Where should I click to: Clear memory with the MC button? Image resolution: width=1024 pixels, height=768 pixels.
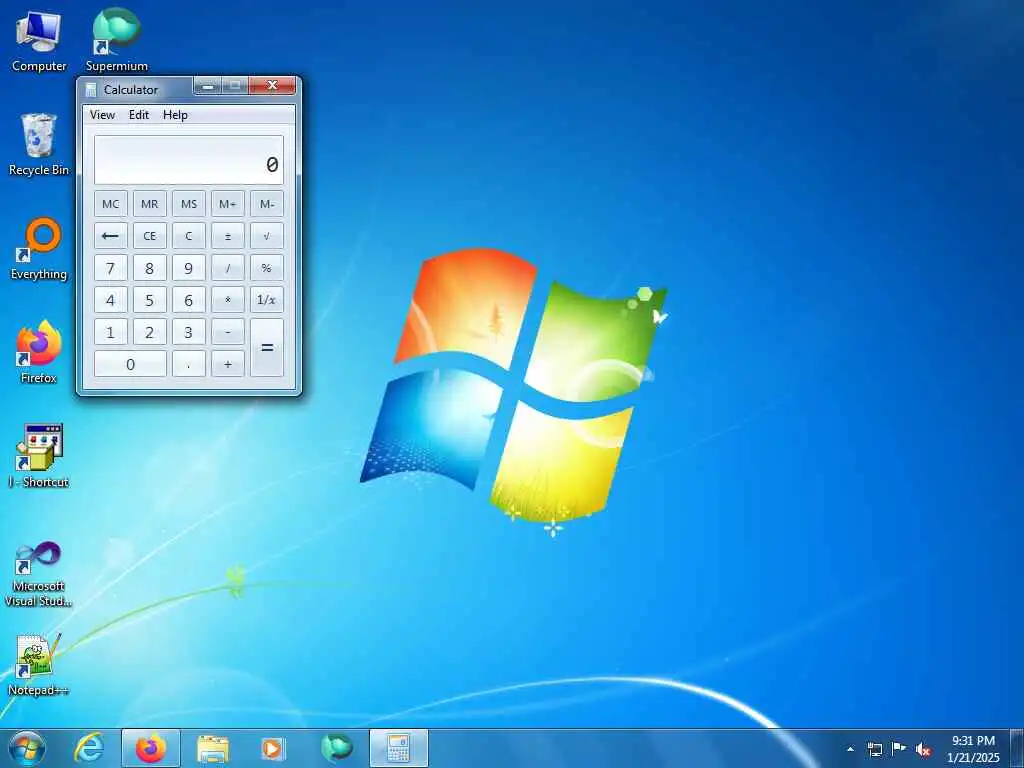tap(110, 204)
